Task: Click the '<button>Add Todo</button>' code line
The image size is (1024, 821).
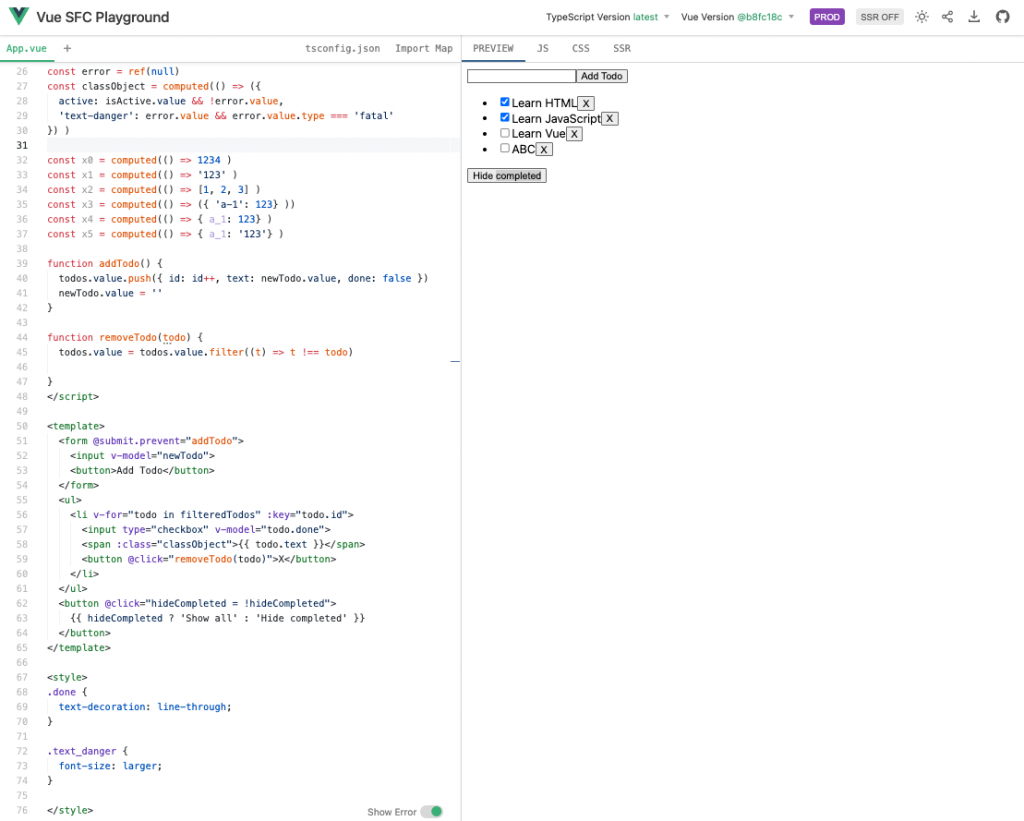Action: click(142, 470)
